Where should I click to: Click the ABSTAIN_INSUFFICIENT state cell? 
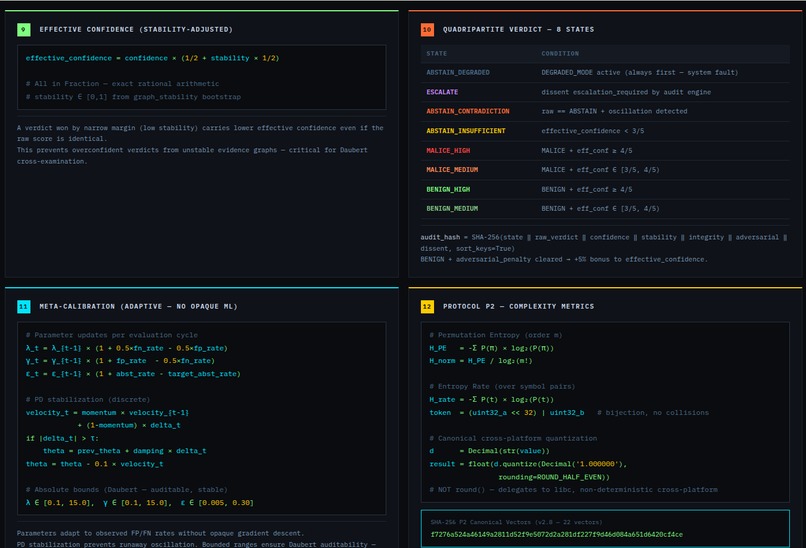coord(465,131)
